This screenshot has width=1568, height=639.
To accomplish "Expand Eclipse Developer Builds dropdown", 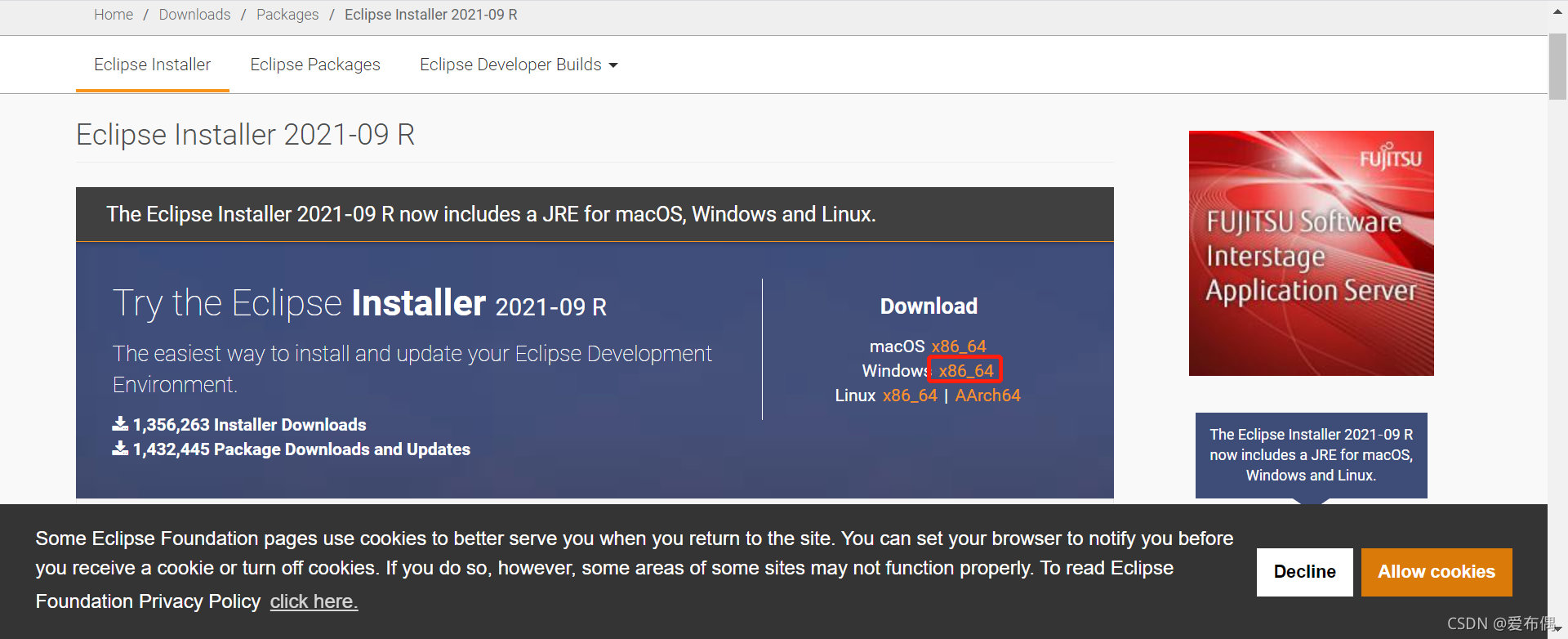I will coord(519,65).
